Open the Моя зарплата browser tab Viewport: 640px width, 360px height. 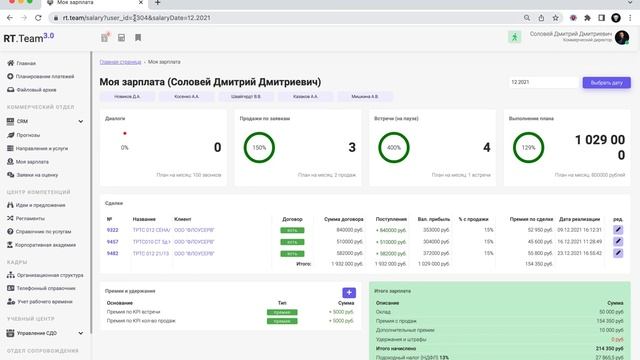[94, 3]
